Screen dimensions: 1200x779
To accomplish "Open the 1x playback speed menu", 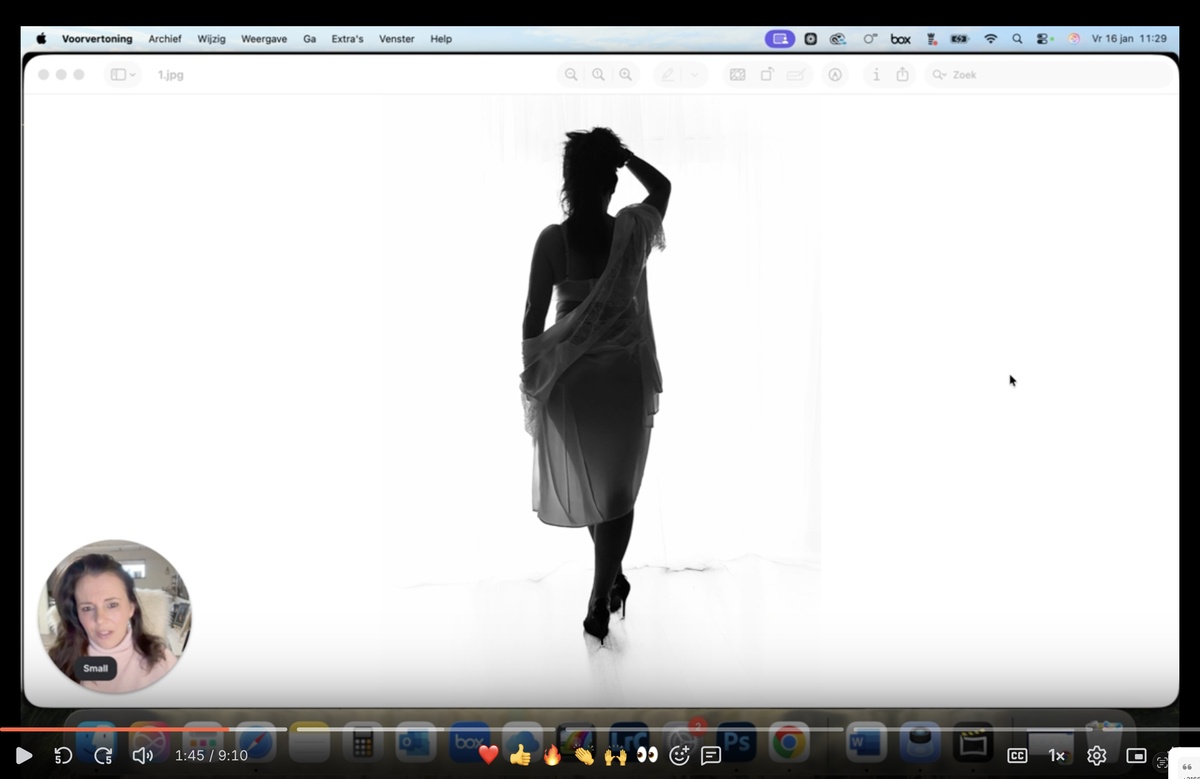I will tap(1056, 756).
